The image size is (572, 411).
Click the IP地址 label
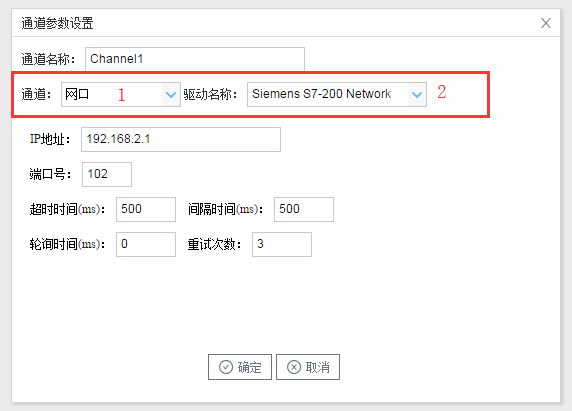pos(50,139)
